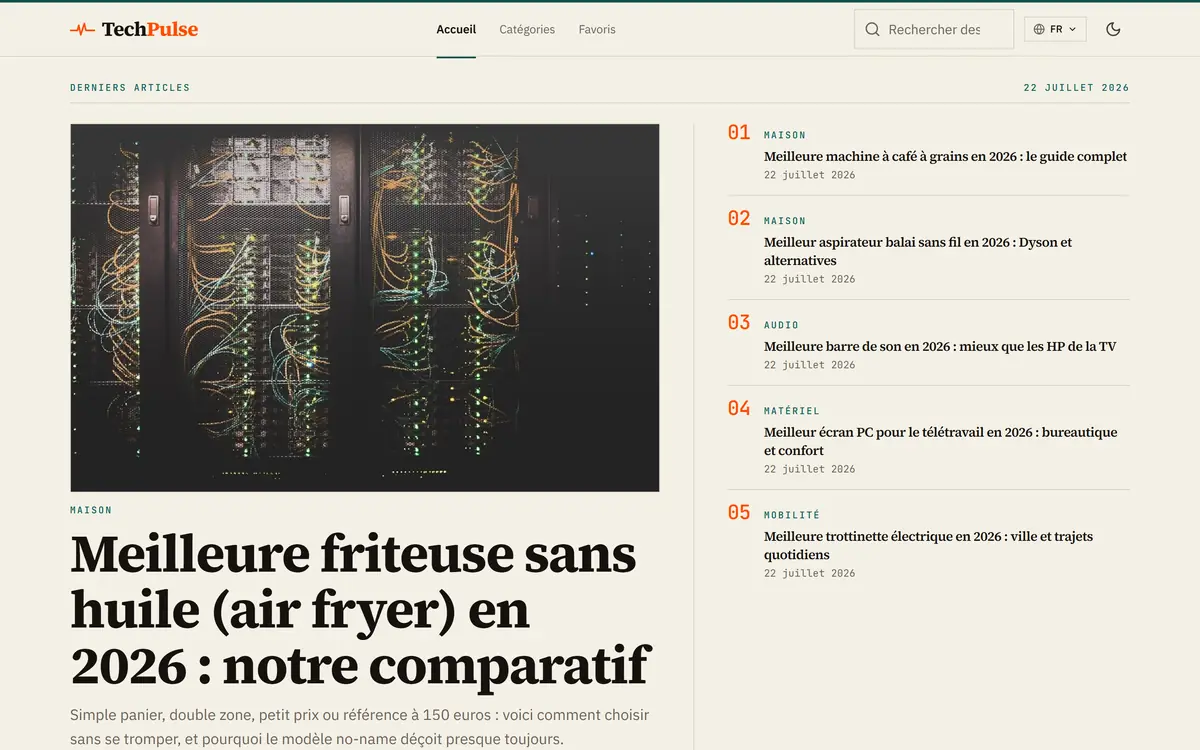Open the air fryer comparatif headline
This screenshot has width=1200, height=750.
coord(361,610)
